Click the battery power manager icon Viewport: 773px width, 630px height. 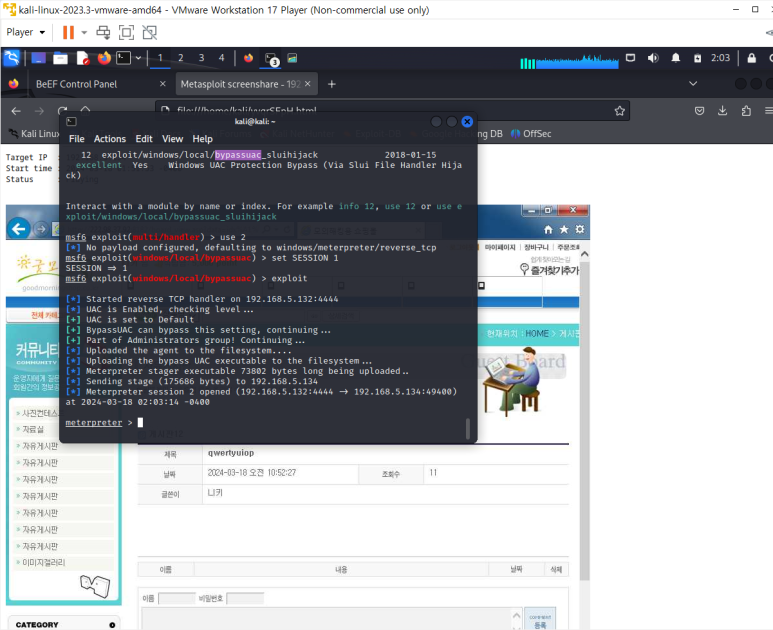(697, 58)
